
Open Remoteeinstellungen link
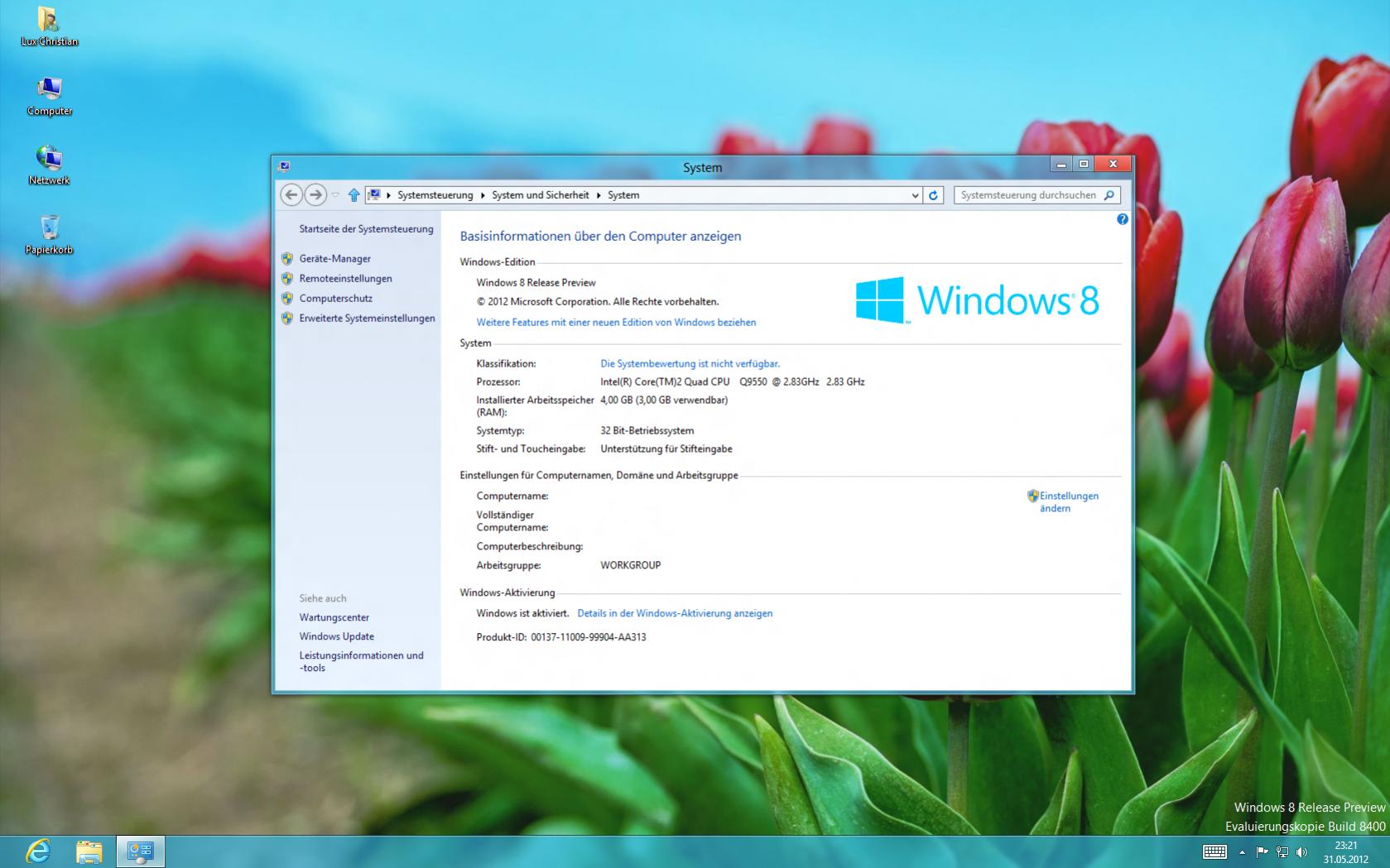(346, 279)
